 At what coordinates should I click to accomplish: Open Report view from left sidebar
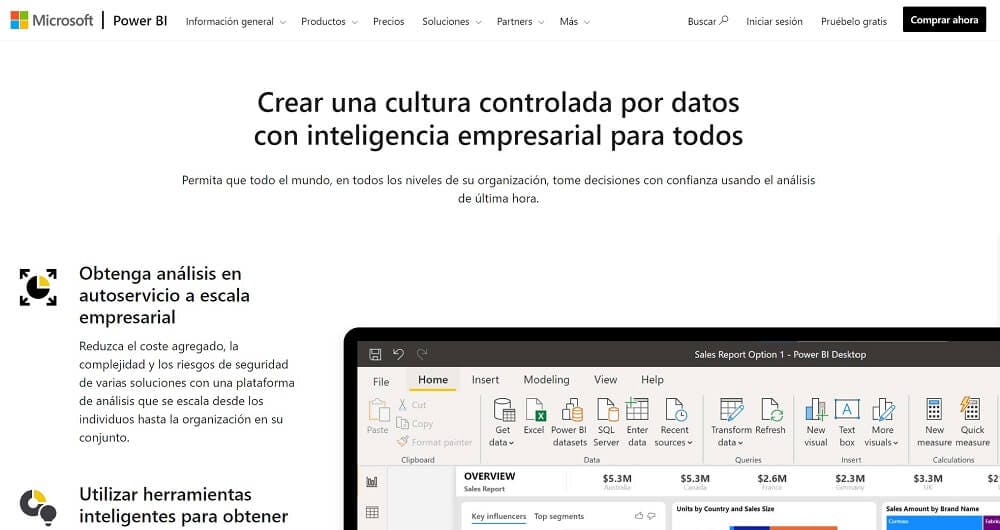coord(372,482)
